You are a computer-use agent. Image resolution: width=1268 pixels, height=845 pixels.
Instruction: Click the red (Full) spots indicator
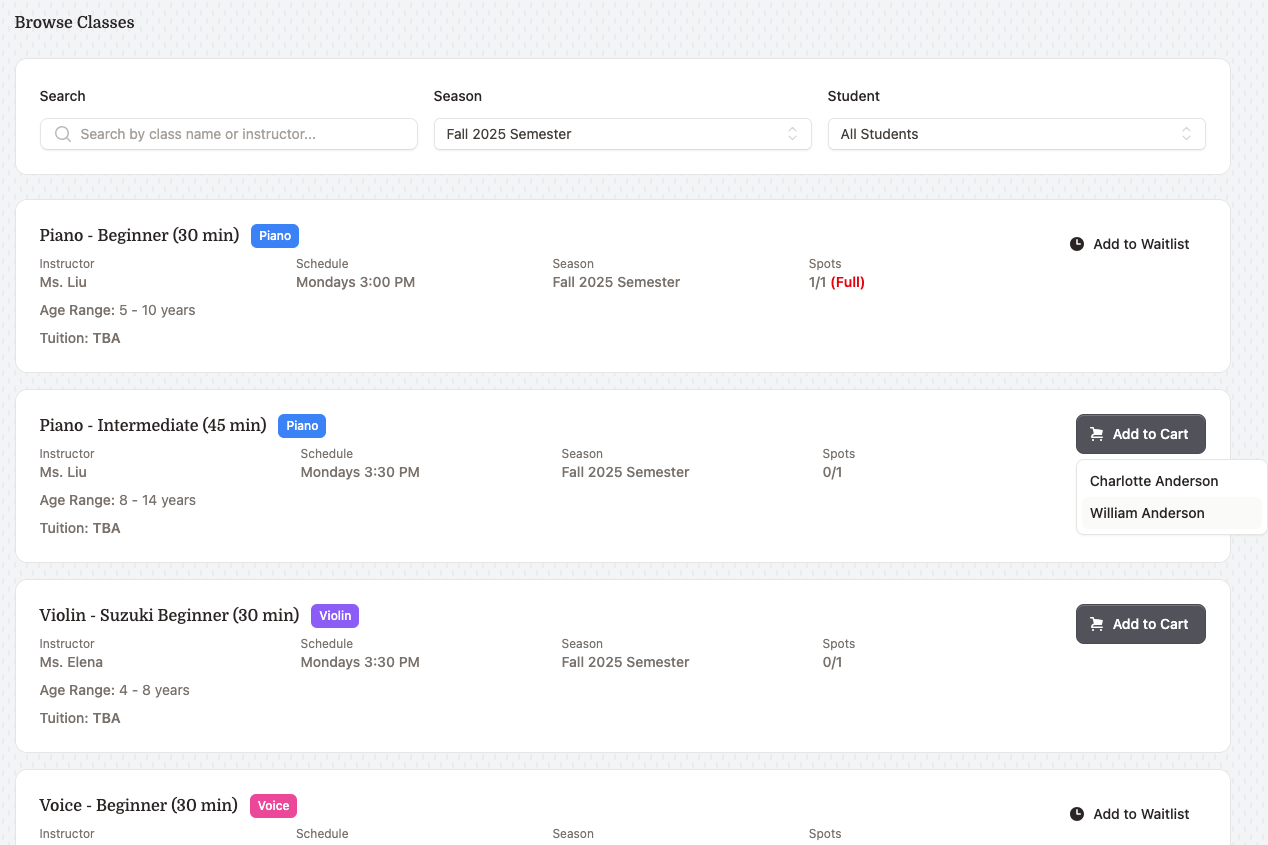[847, 282]
